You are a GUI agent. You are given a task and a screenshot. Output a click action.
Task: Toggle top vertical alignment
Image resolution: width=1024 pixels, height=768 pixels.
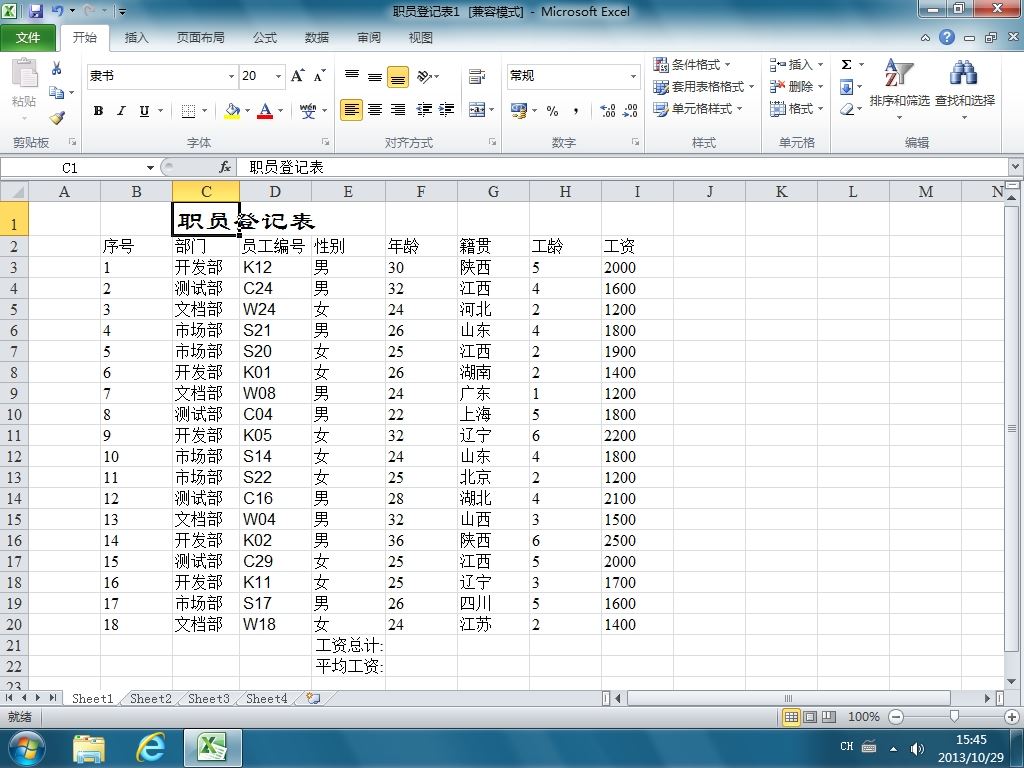(351, 76)
